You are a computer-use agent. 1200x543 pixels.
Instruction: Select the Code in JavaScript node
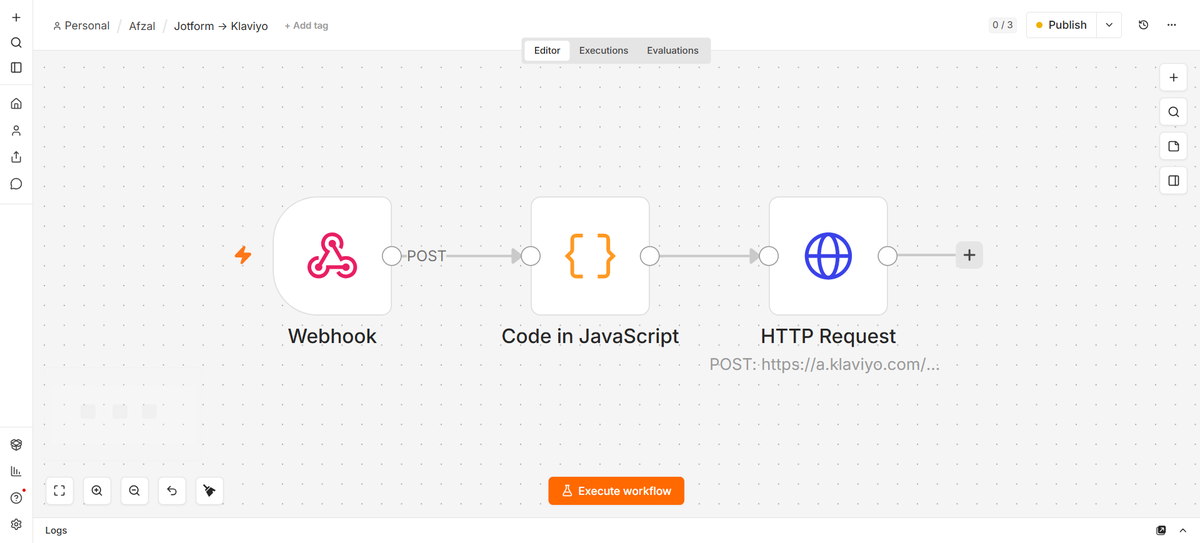coord(590,256)
